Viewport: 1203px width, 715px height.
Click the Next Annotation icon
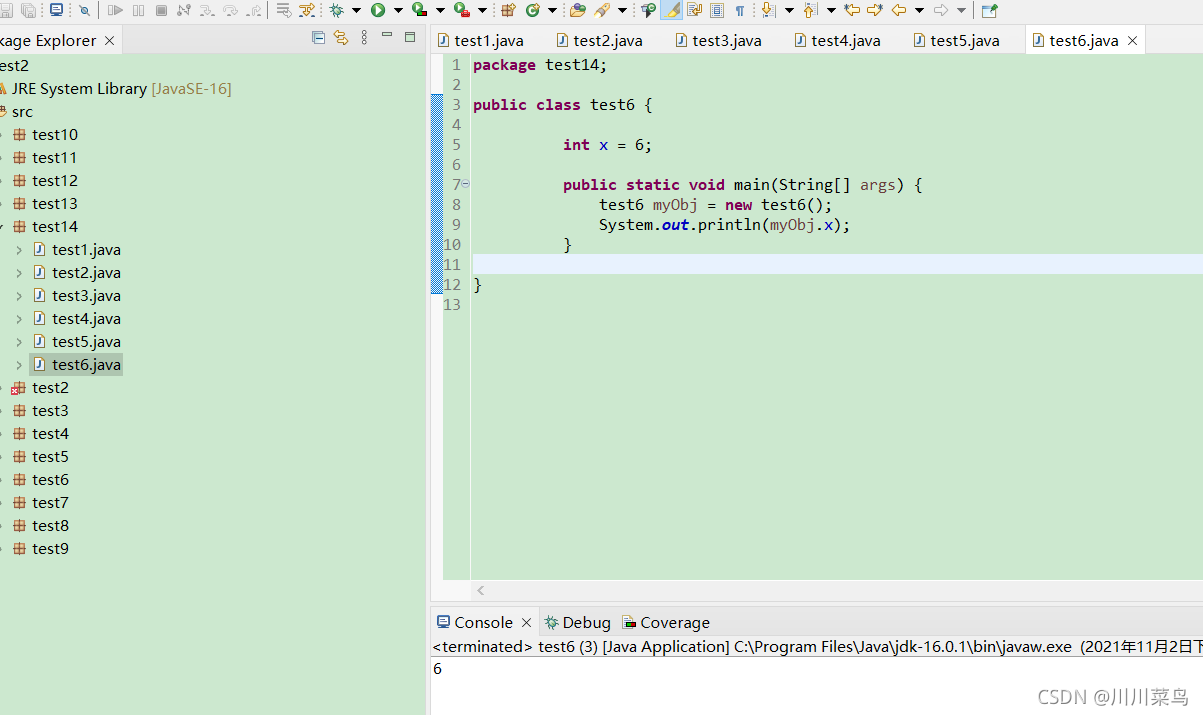point(767,10)
